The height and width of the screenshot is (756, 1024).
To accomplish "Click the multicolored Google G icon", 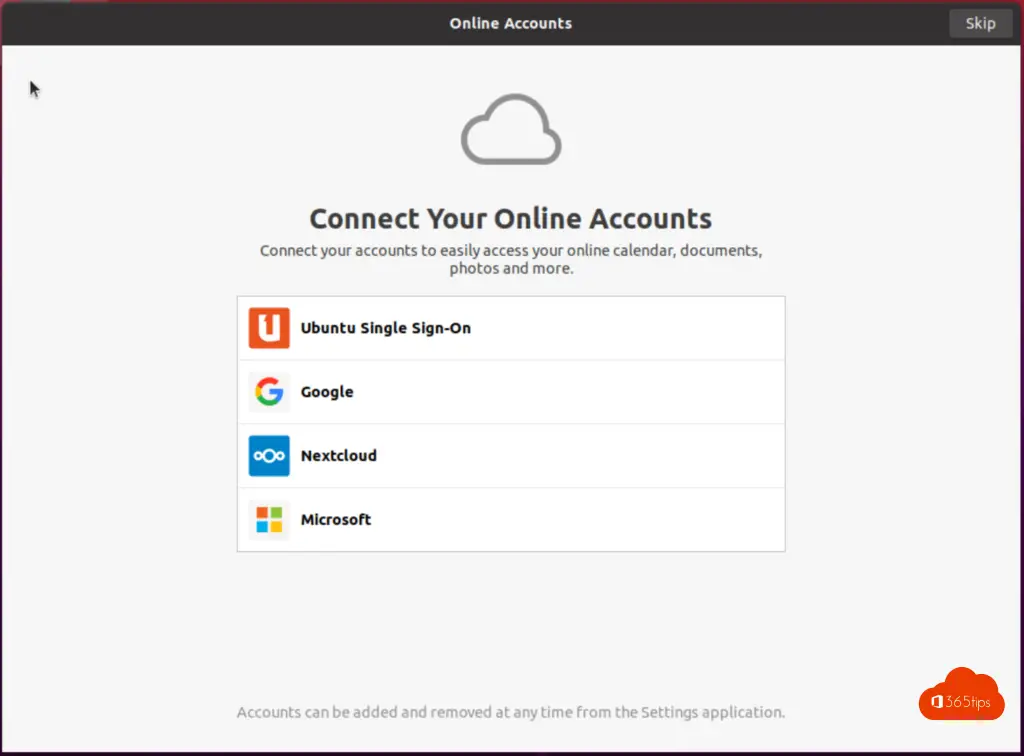I will click(269, 392).
